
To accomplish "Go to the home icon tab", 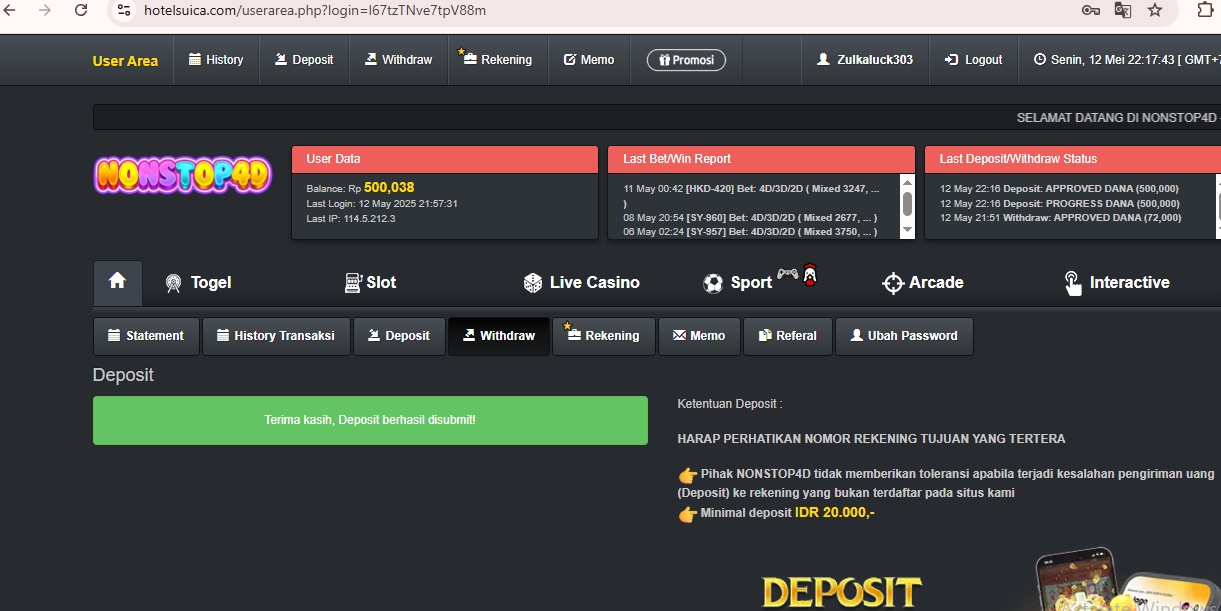I will pyautogui.click(x=117, y=282).
